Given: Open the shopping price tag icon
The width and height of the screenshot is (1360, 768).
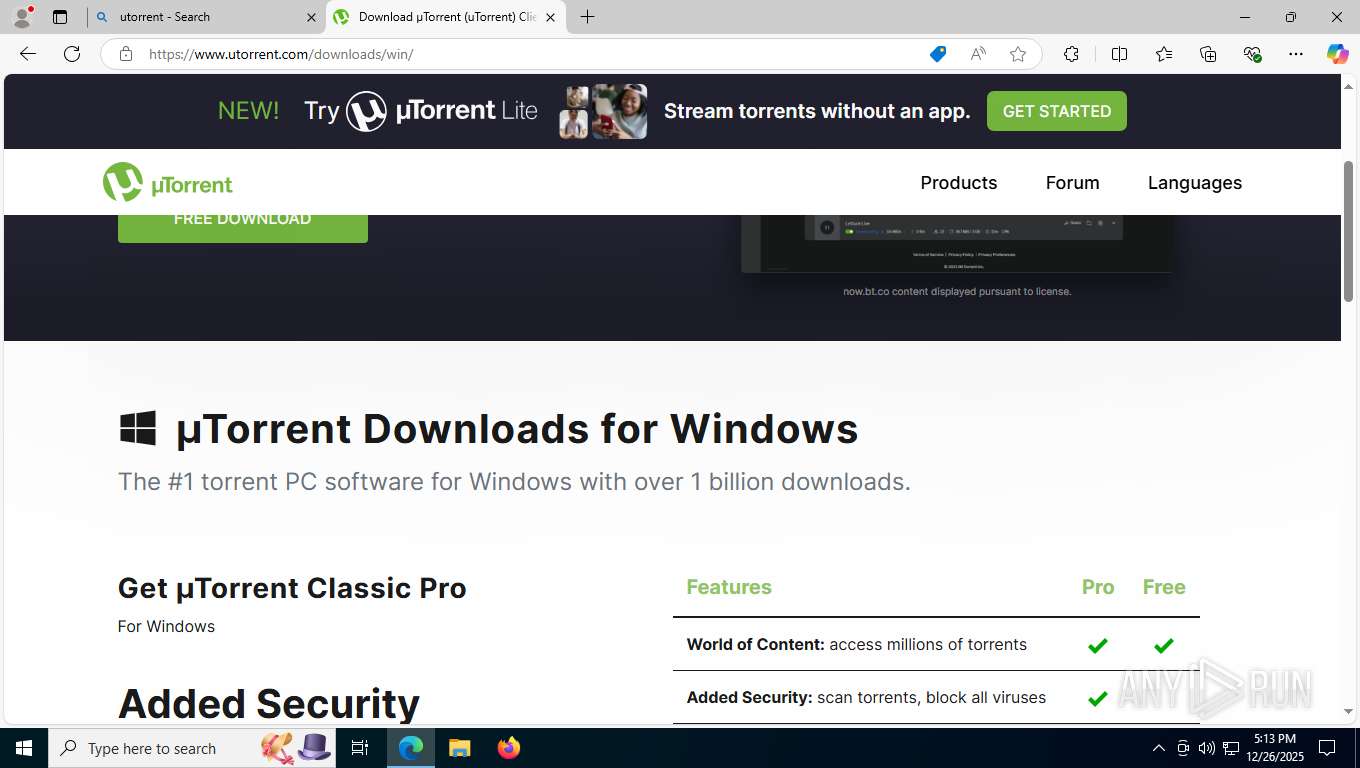Looking at the screenshot, I should point(938,54).
